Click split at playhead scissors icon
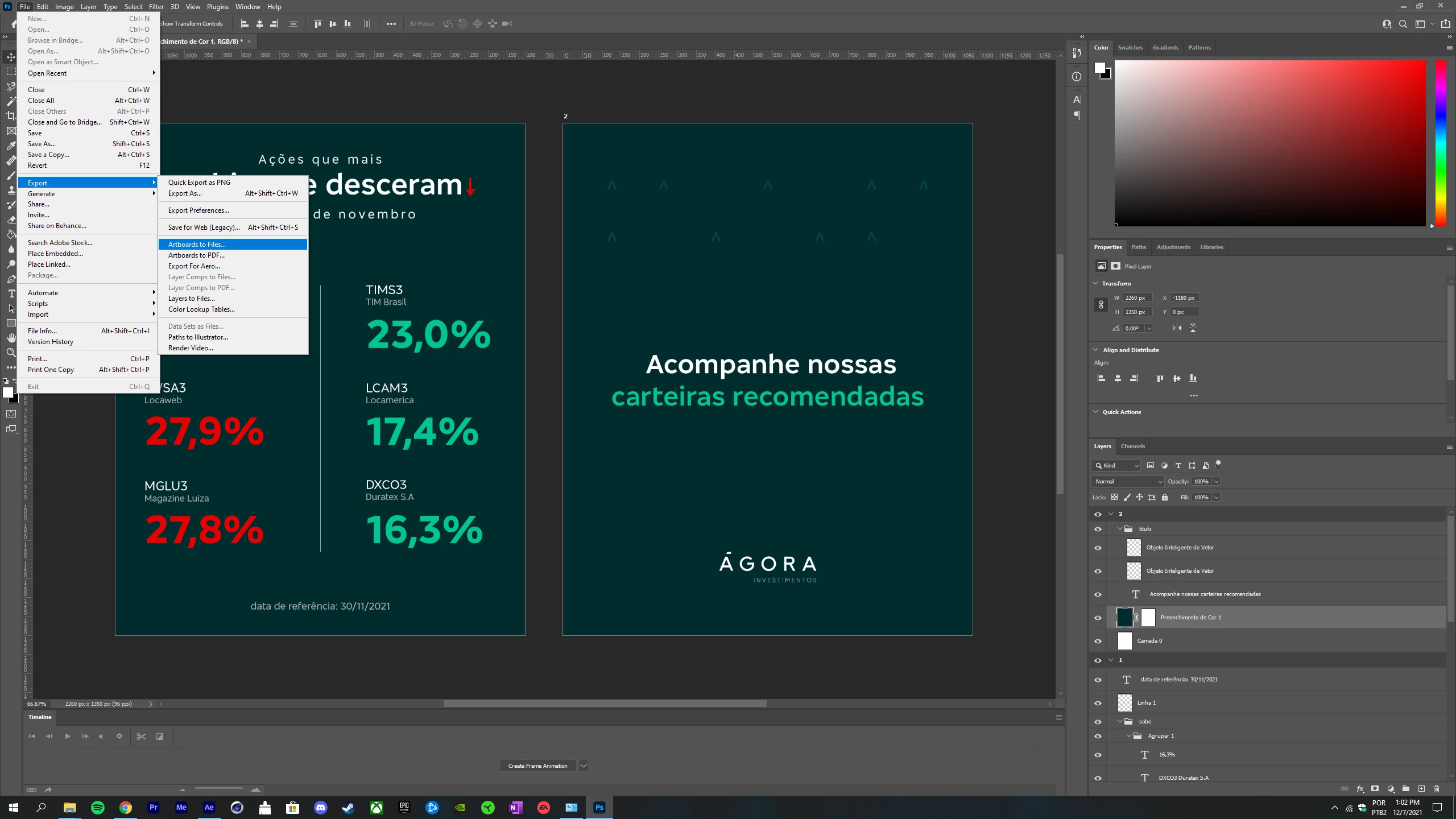 (x=141, y=737)
